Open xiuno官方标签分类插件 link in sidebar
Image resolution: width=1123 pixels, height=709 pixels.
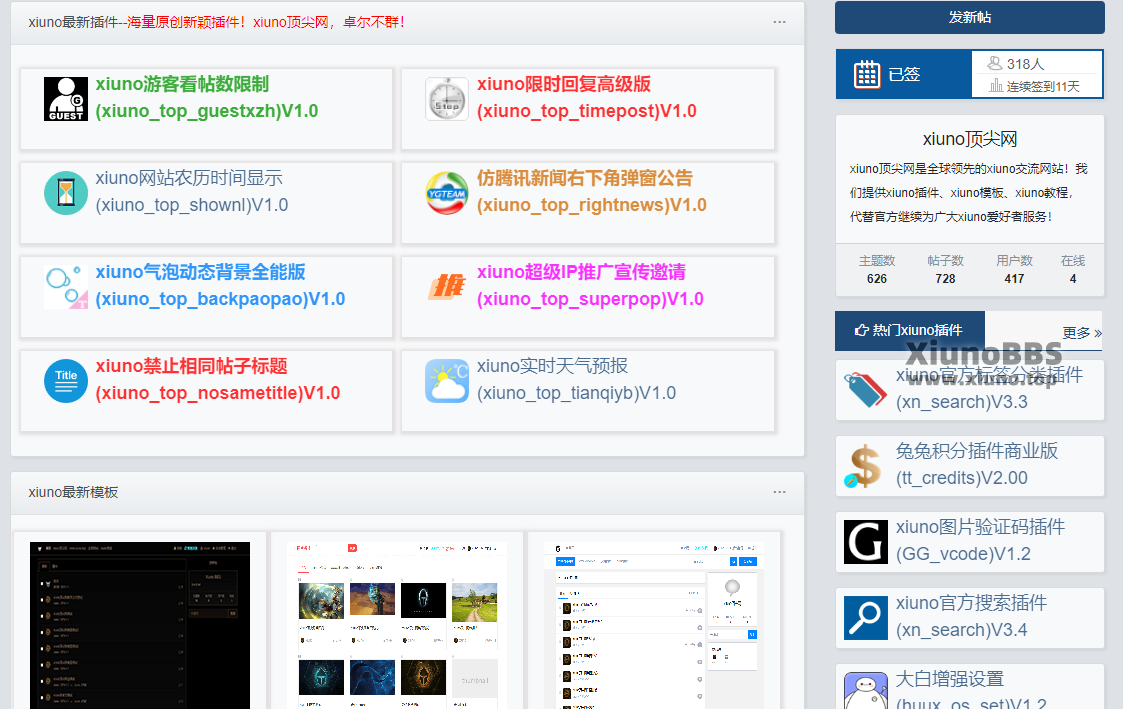coord(989,388)
